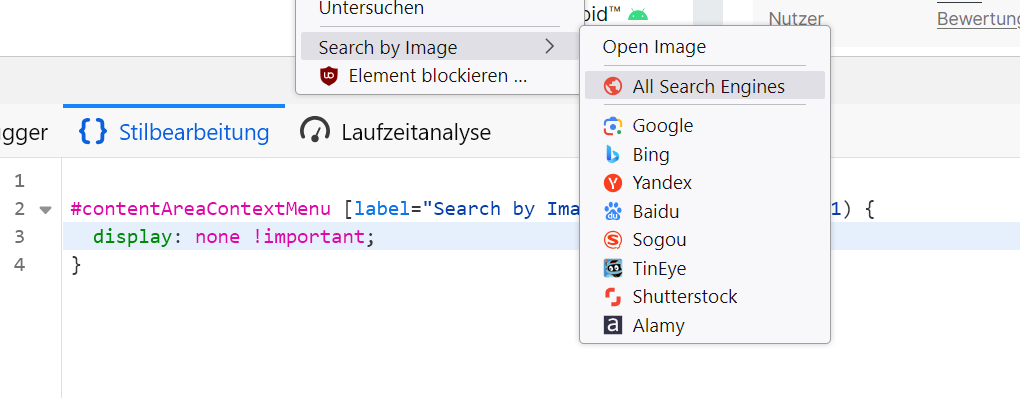
Task: Click the Alamy letter icon
Action: (613, 325)
